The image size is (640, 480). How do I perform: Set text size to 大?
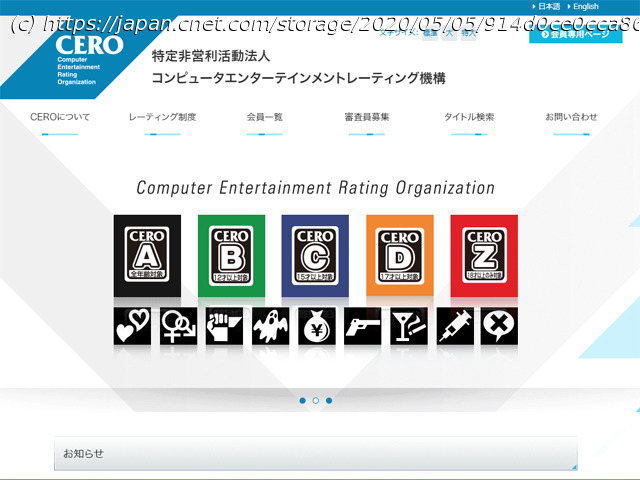click(x=449, y=33)
